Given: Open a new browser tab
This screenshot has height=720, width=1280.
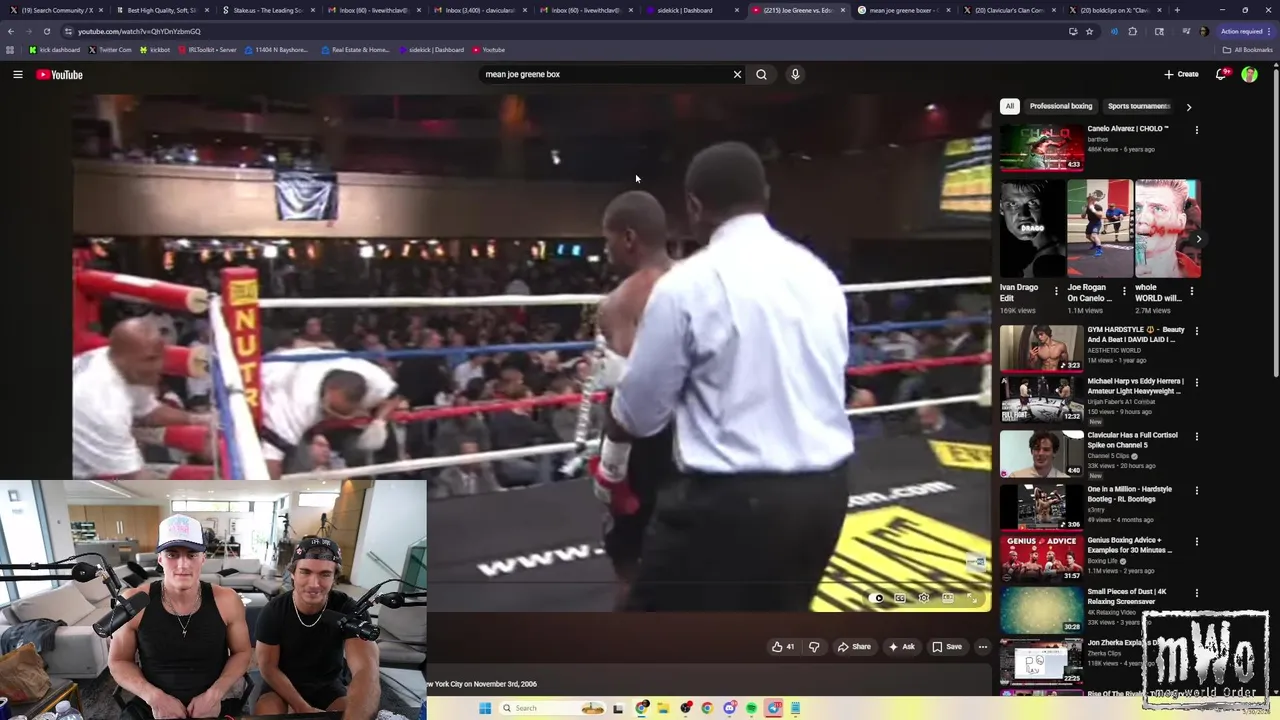Looking at the screenshot, I should [1177, 10].
